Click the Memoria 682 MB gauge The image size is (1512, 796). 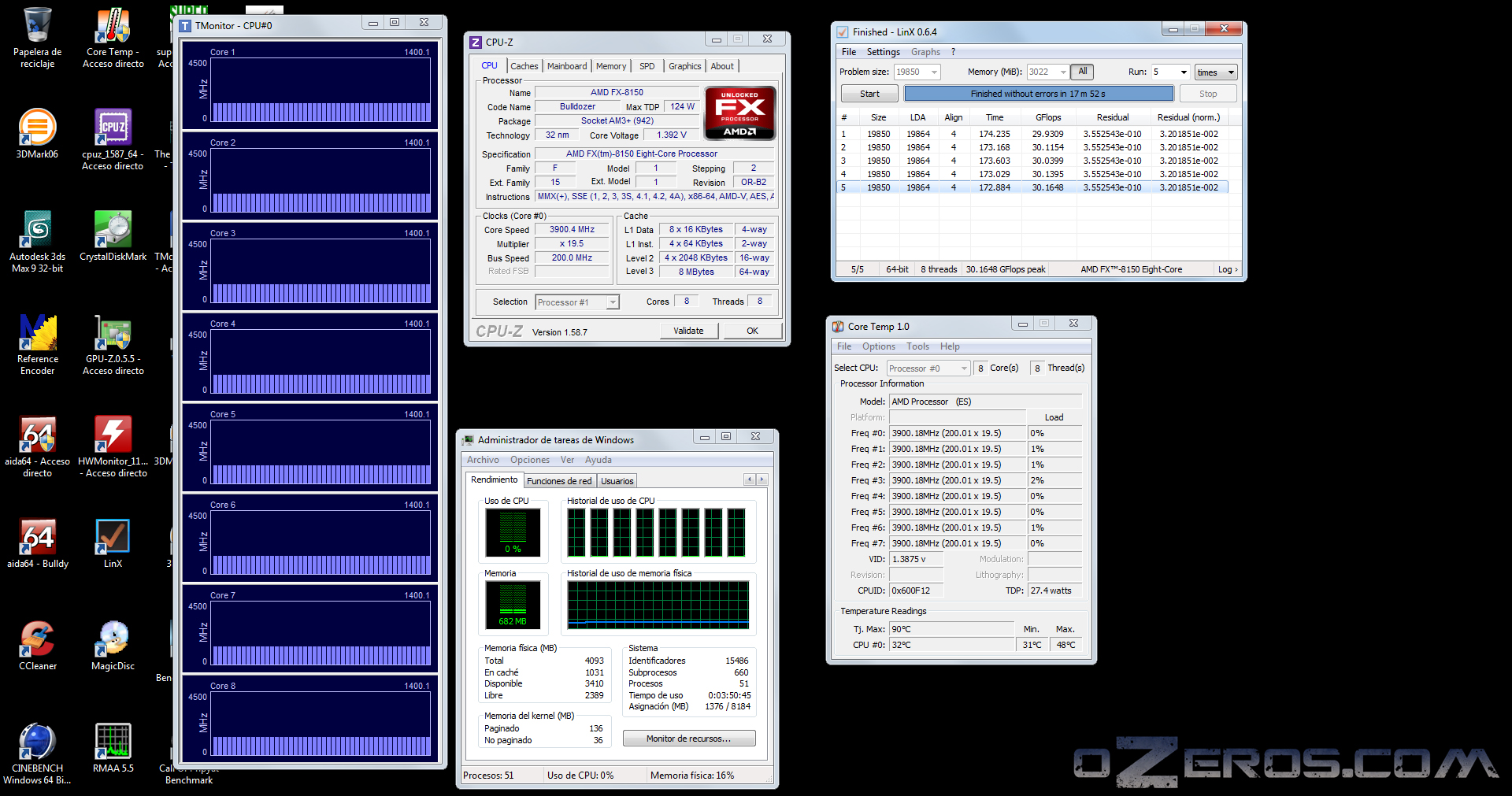(513, 605)
